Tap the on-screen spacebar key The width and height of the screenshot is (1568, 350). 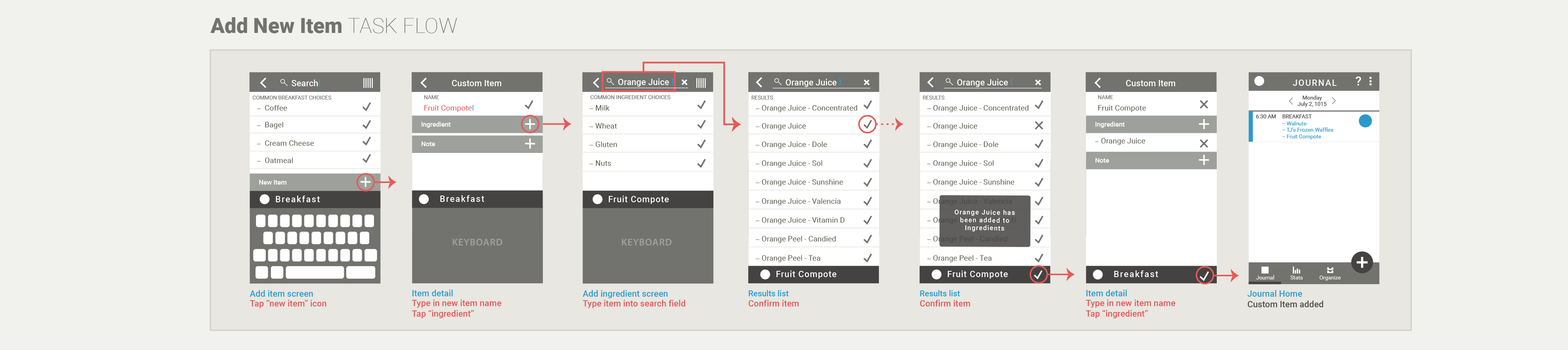(315, 272)
